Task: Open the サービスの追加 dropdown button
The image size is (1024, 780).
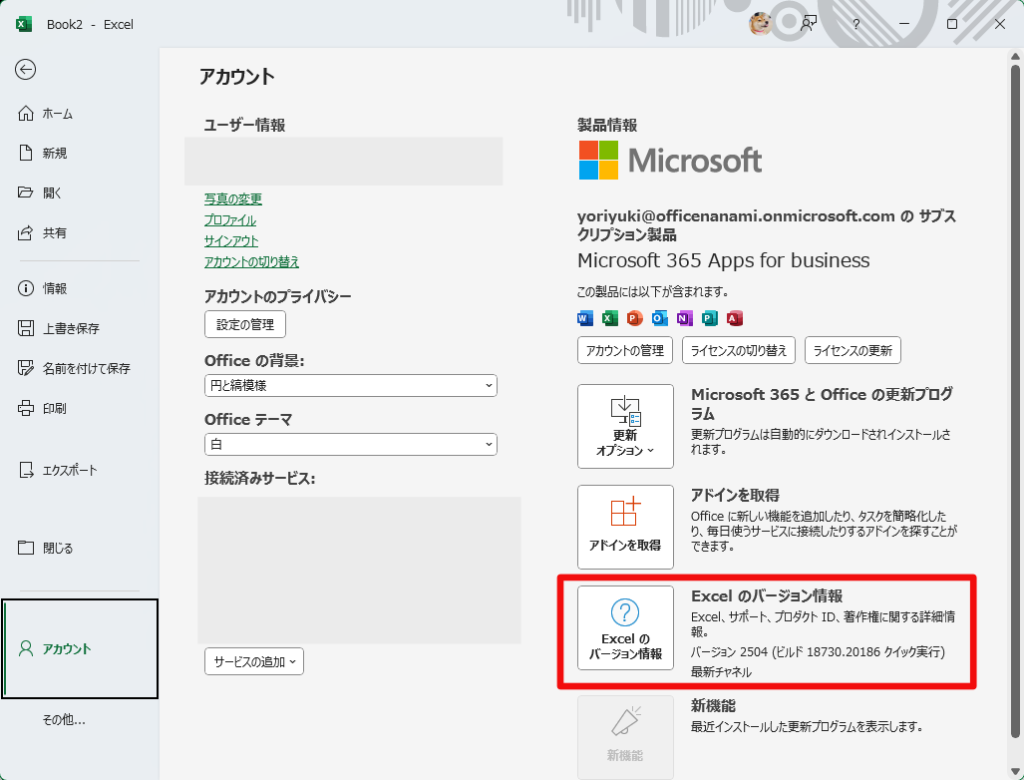Action: 254,661
